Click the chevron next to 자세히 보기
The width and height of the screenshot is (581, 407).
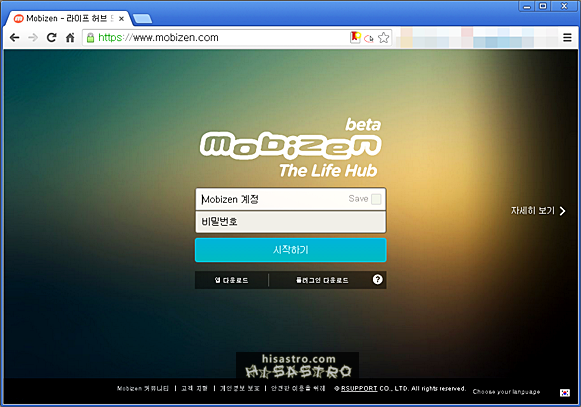tap(562, 211)
